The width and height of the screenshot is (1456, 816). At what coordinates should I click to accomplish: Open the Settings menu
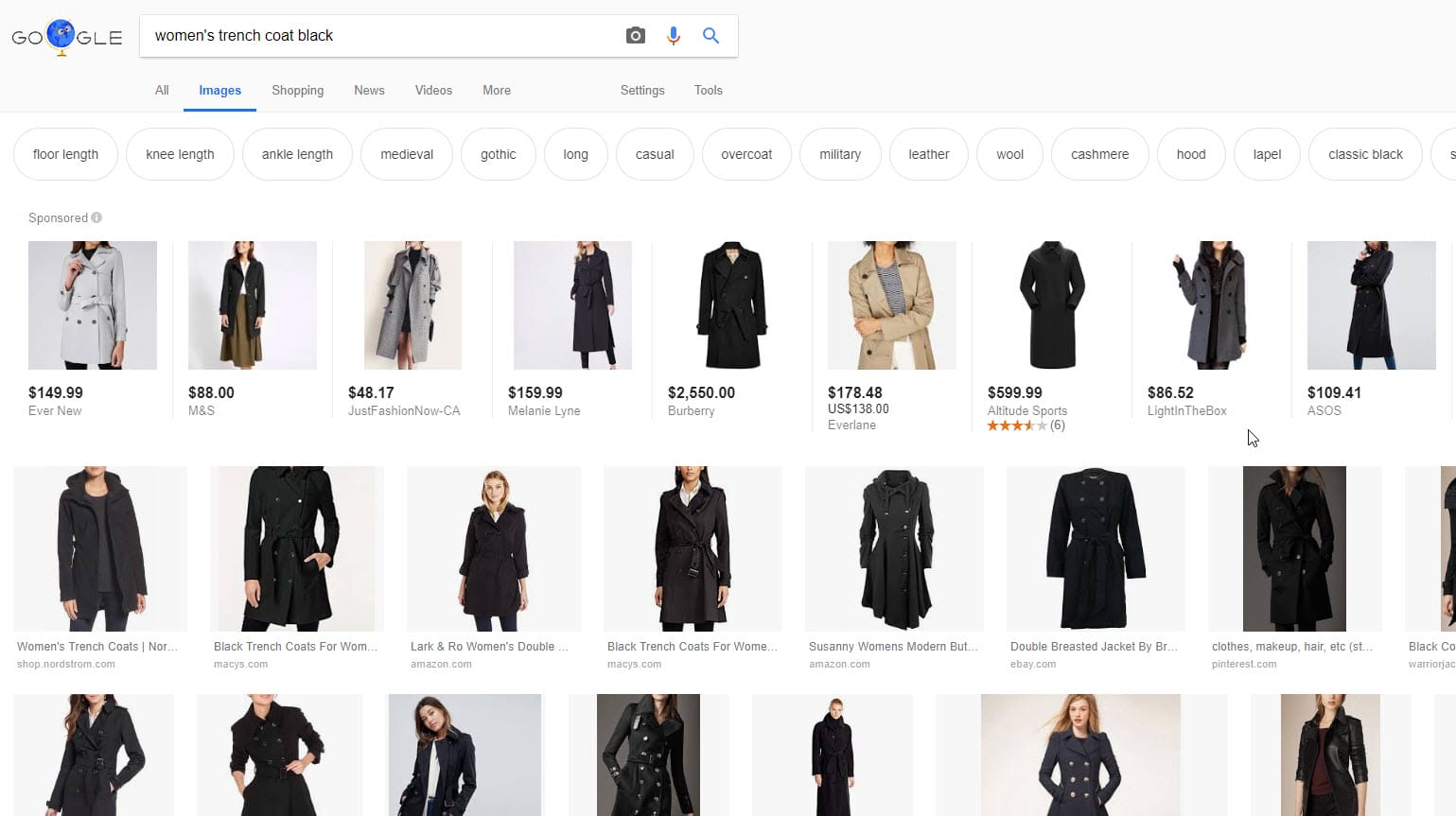click(x=641, y=90)
